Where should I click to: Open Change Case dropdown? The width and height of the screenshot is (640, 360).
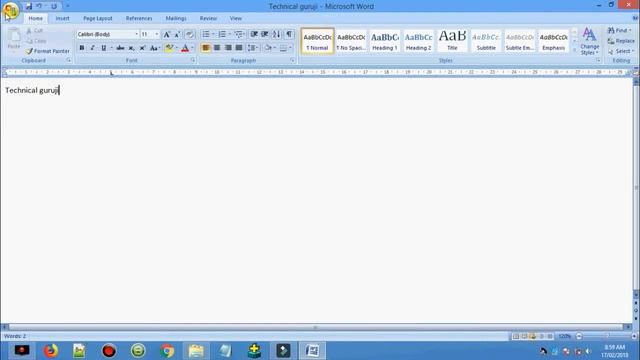point(155,48)
